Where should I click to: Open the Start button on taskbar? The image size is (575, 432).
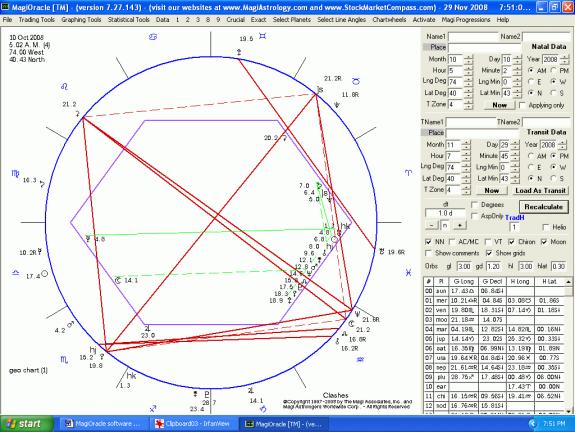coord(26,424)
